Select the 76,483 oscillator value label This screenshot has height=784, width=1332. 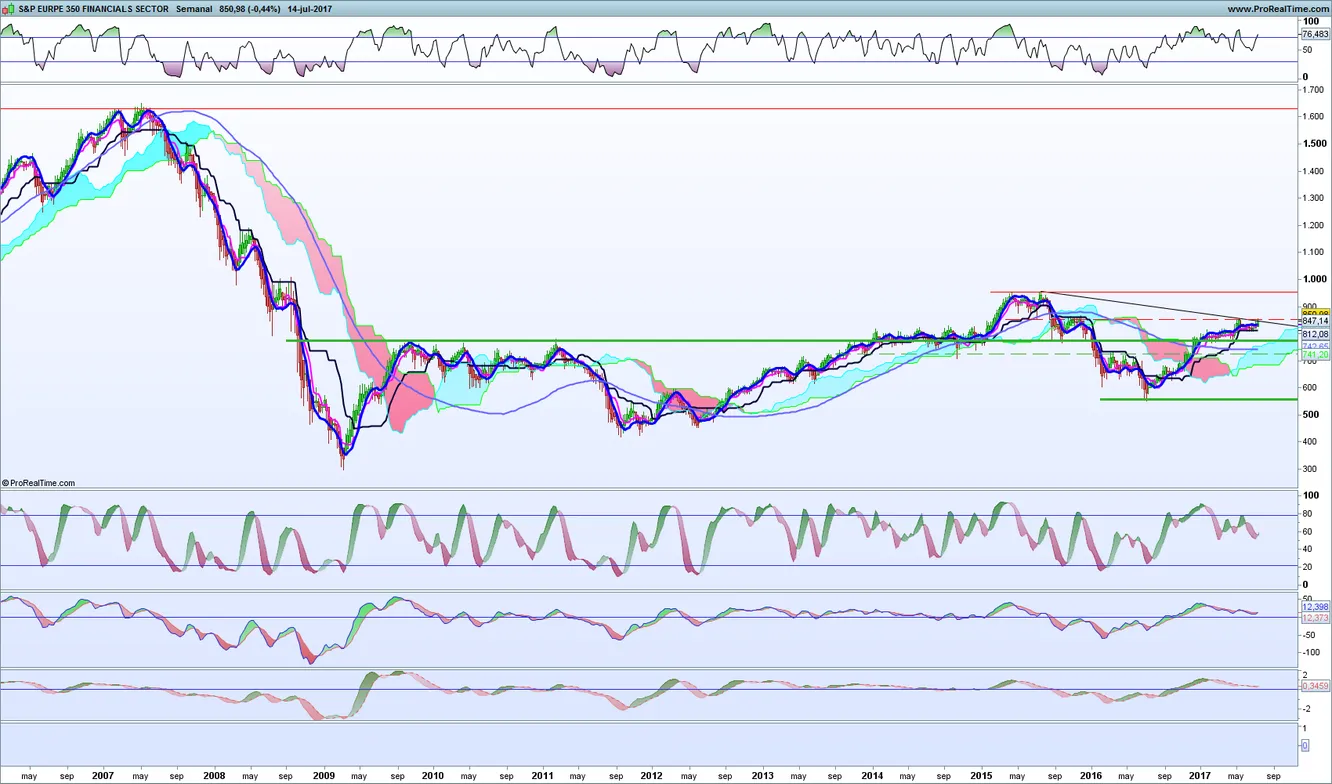coord(1315,34)
